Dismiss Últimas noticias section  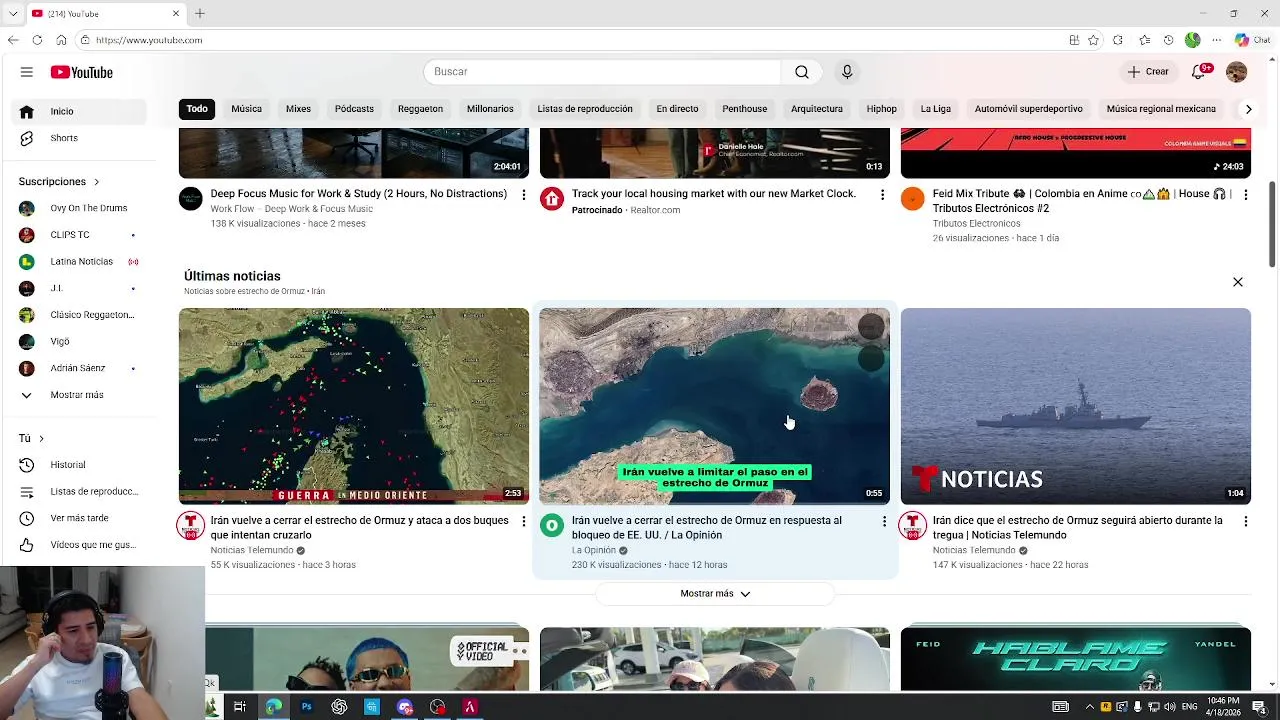1237,282
